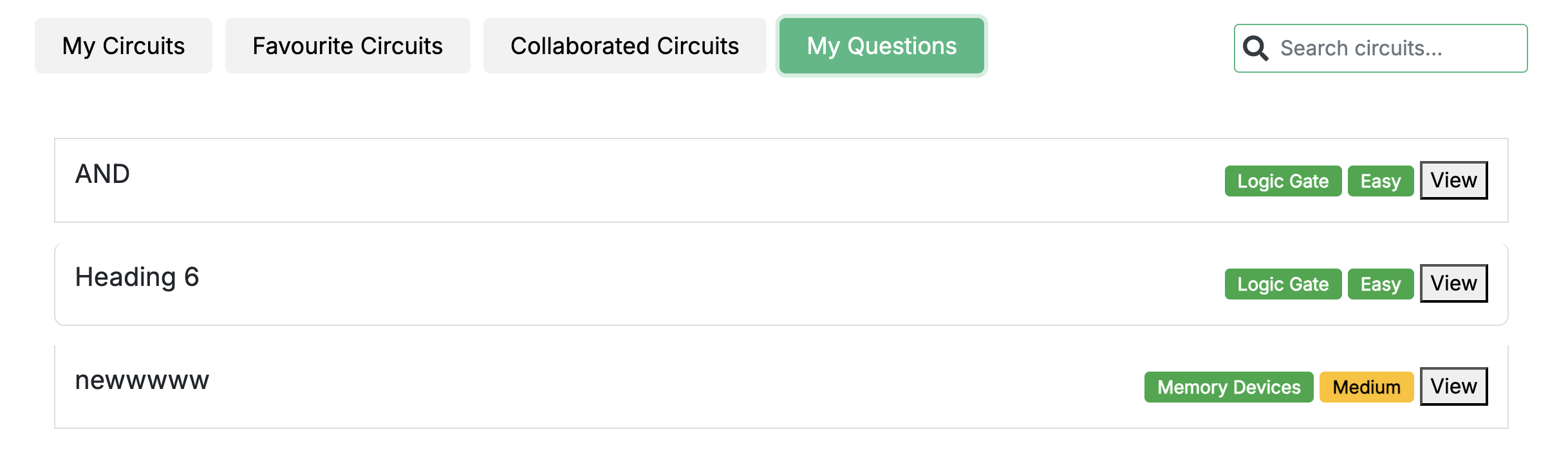The height and width of the screenshot is (465, 1568).
Task: Click the Easy badge on AND row
Action: [1380, 181]
